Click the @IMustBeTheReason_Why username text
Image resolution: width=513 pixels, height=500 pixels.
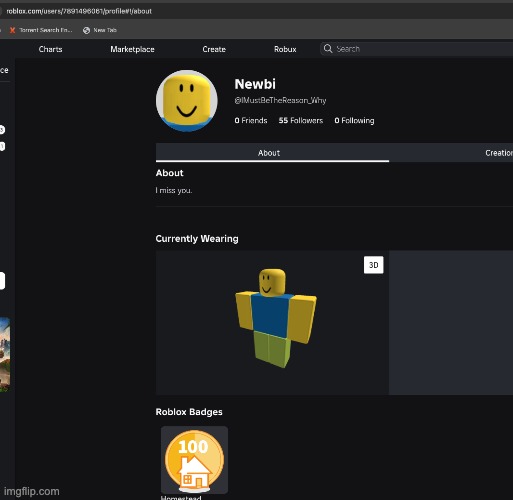[280, 100]
